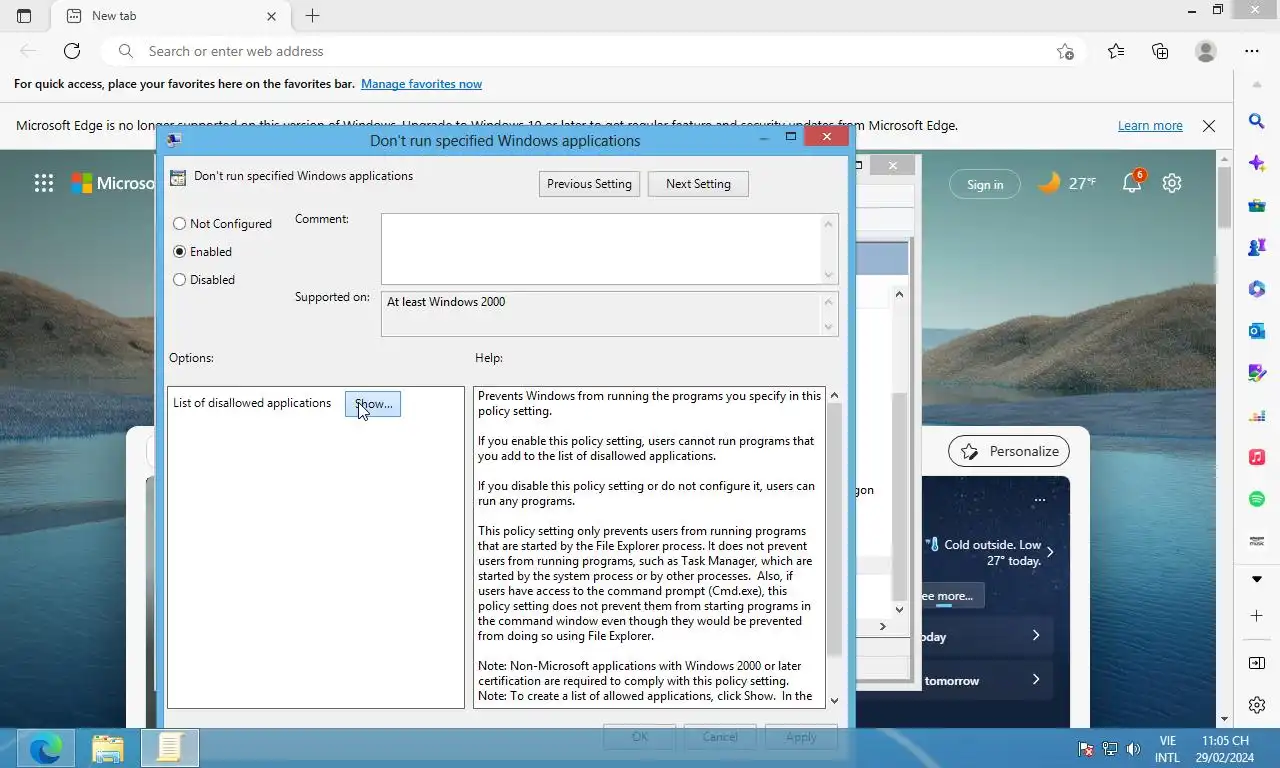1280x768 pixels.
Task: Add this page to favorites star icon
Action: click(1065, 51)
